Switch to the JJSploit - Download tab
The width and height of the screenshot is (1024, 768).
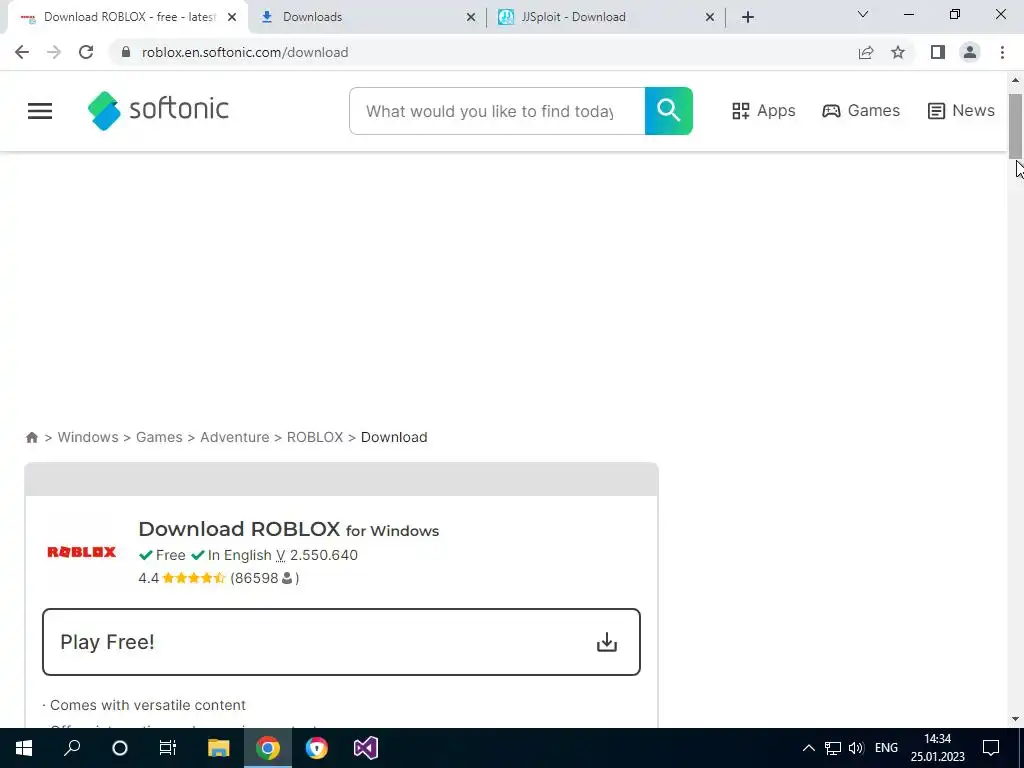(x=606, y=17)
